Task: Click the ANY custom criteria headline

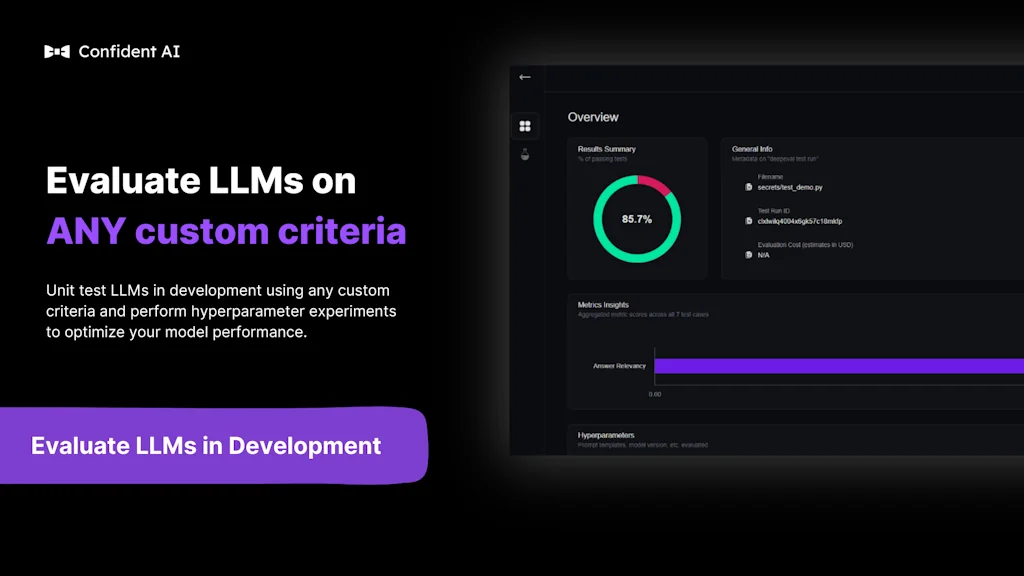Action: 226,231
